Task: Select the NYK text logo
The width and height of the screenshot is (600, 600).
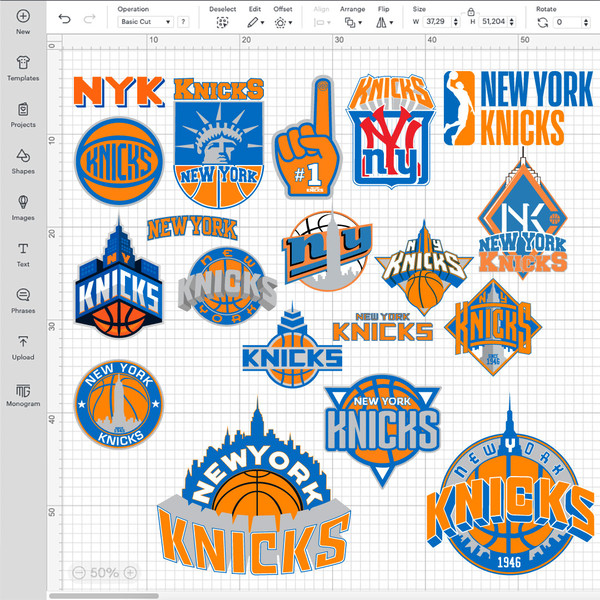Action: tap(119, 92)
